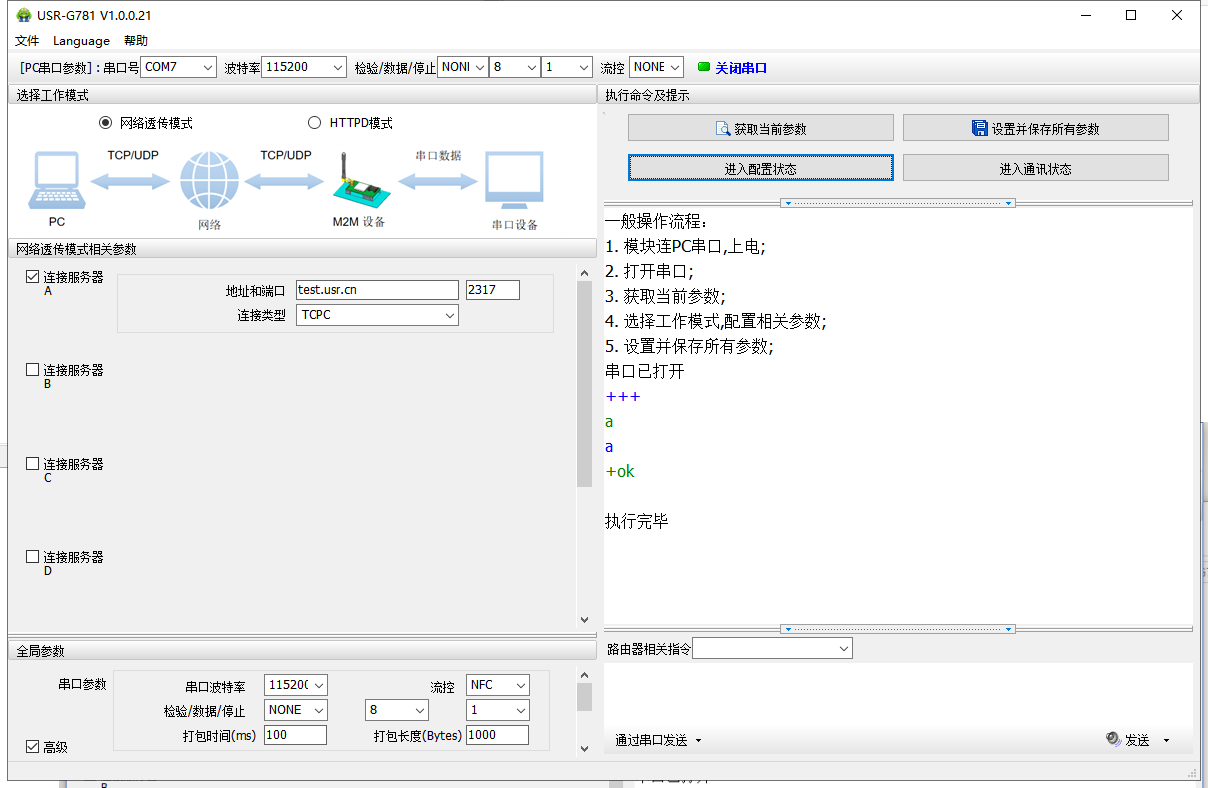Click the test.usr.cn address input field
Viewport: 1208px width, 788px height.
pyautogui.click(x=376, y=290)
